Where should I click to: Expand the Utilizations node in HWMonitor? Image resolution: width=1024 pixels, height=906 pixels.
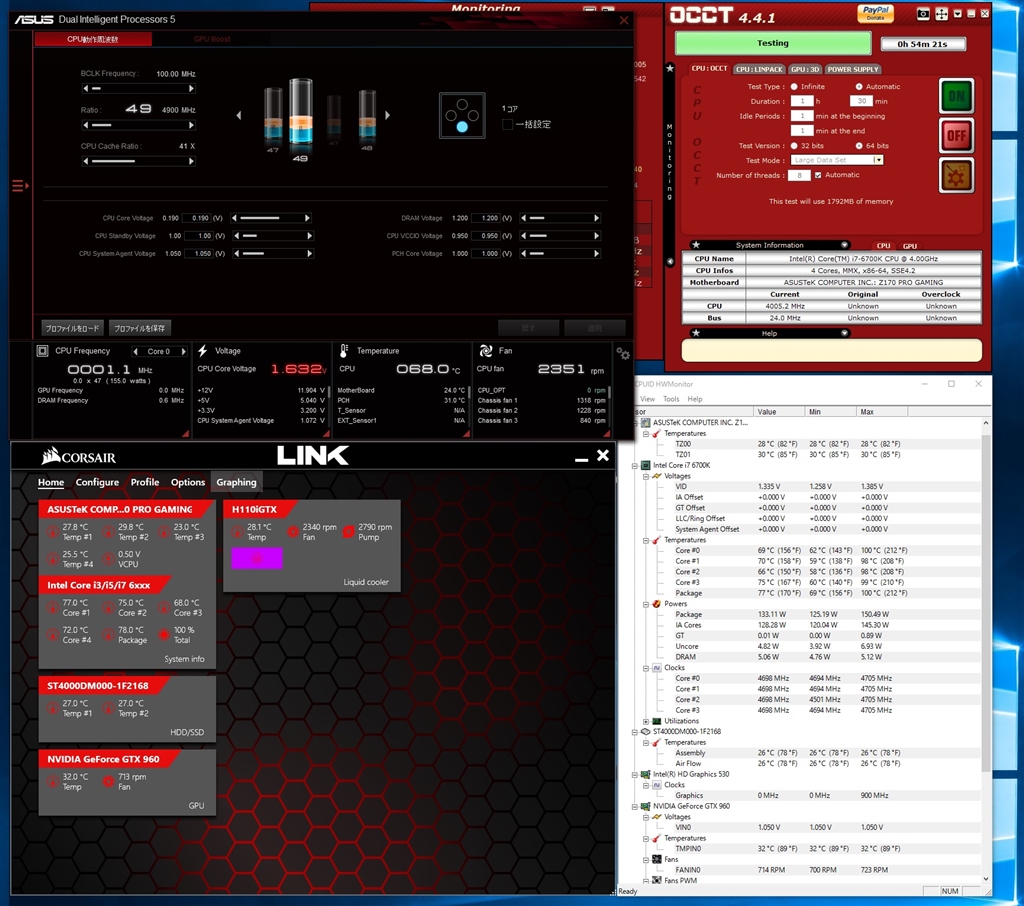(x=645, y=721)
